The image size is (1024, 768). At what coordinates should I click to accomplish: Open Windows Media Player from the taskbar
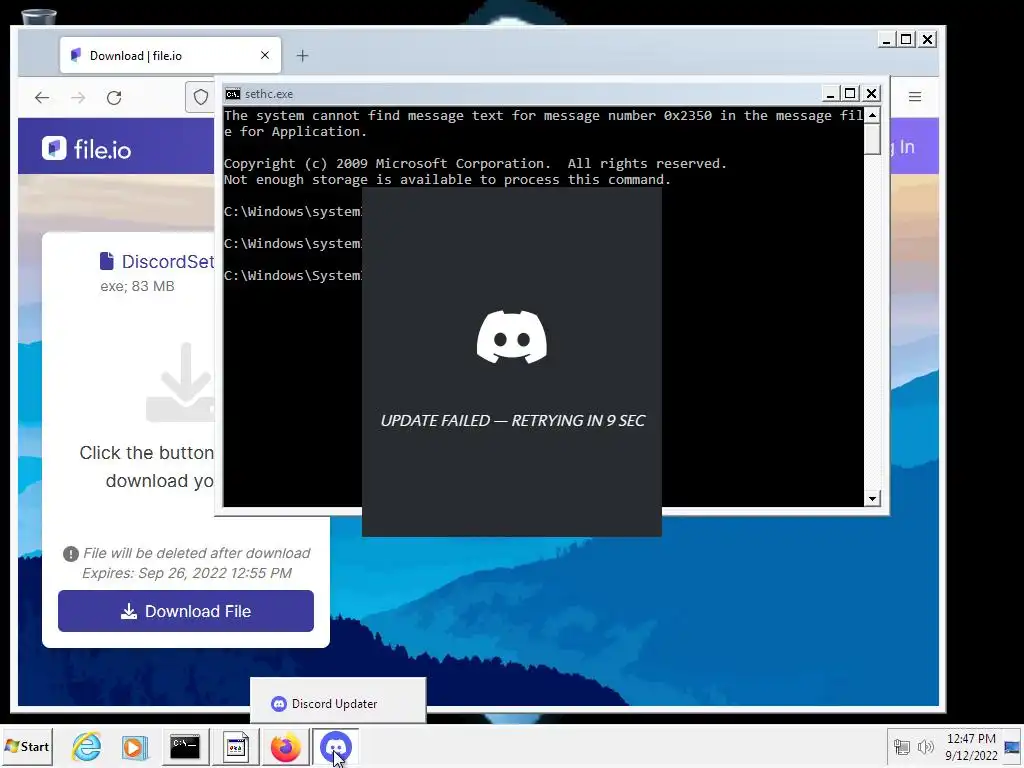(135, 746)
